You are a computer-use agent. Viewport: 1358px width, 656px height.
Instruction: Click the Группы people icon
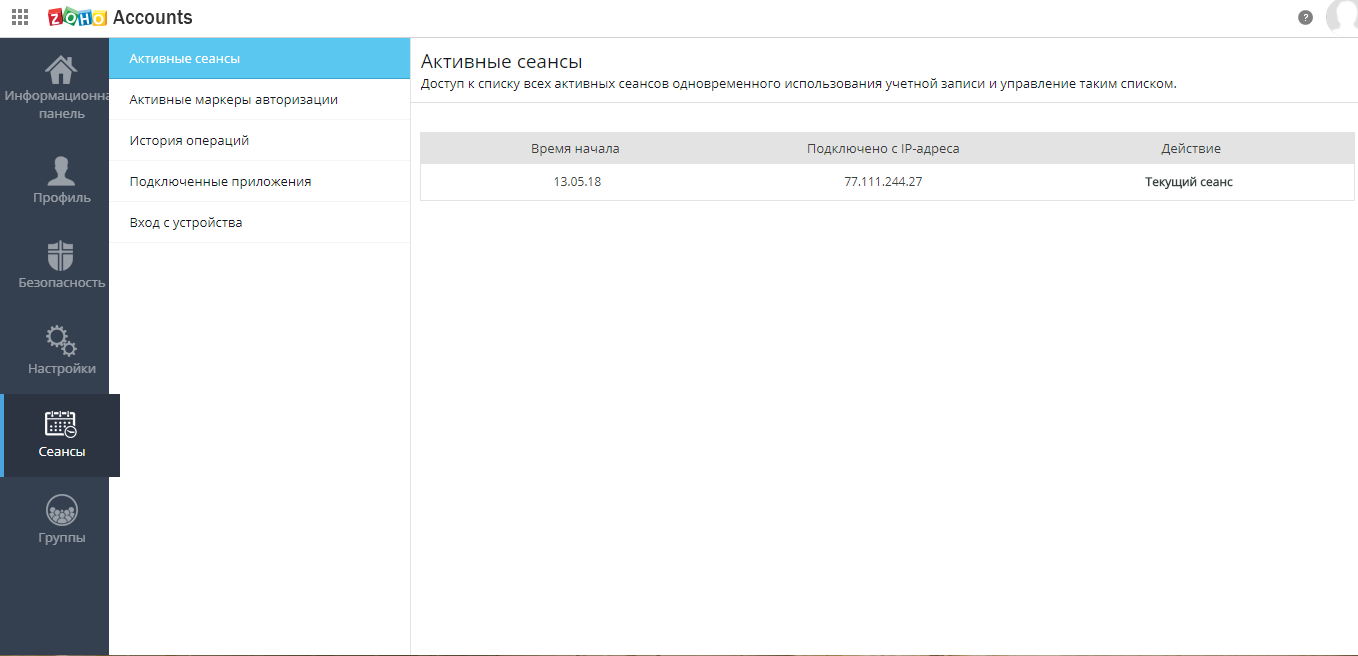click(61, 510)
